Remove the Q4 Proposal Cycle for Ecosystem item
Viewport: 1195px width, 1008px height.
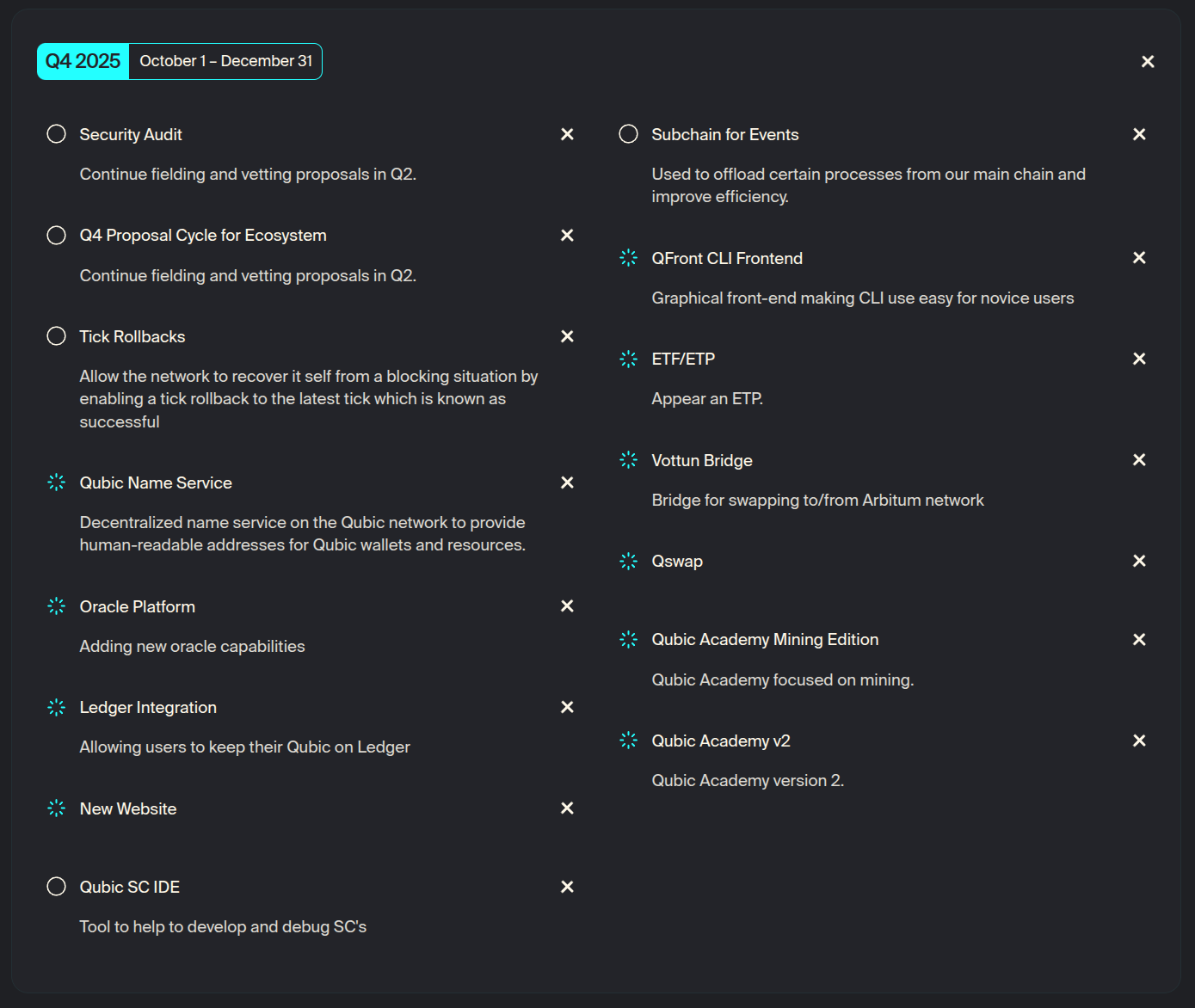pos(567,235)
